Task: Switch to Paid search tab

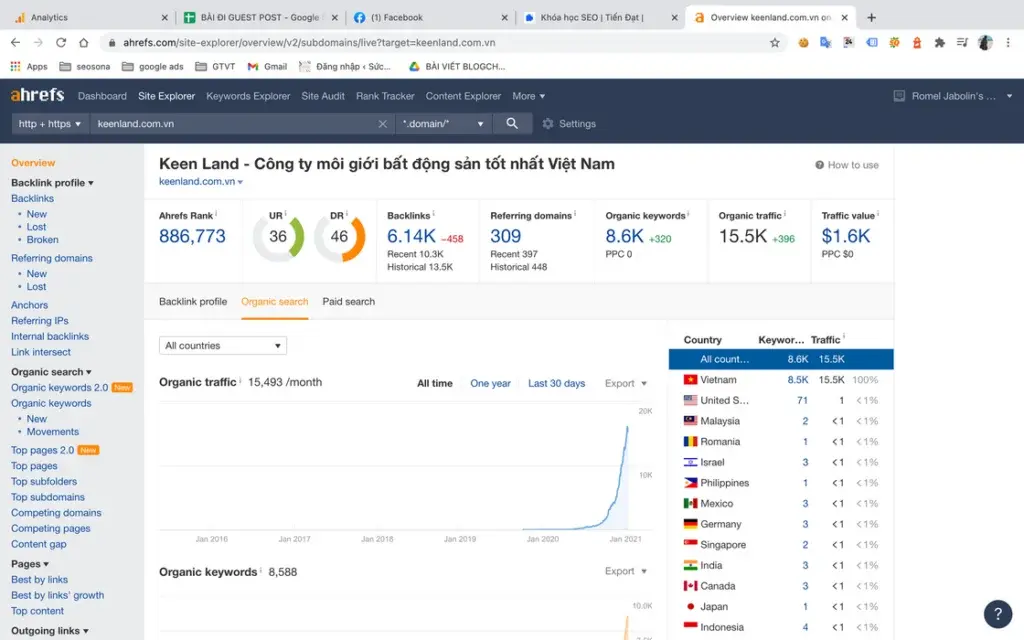Action: [x=348, y=302]
